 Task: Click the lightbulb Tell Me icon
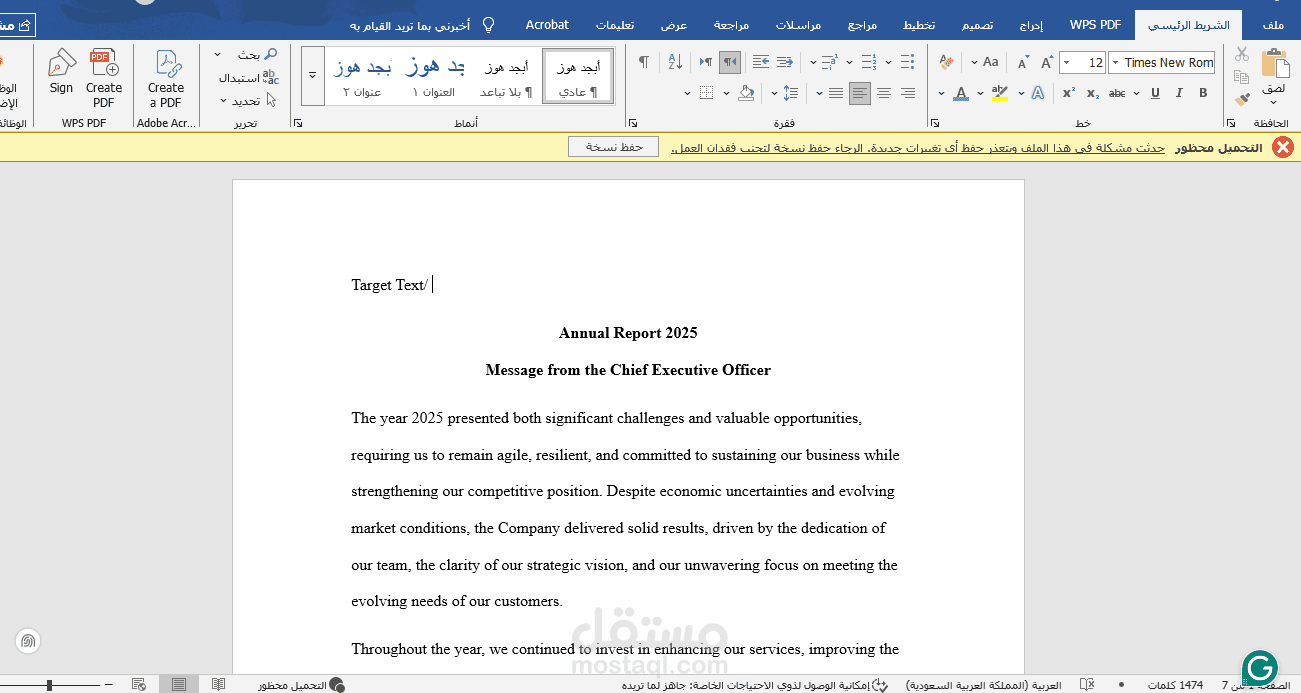[x=488, y=24]
